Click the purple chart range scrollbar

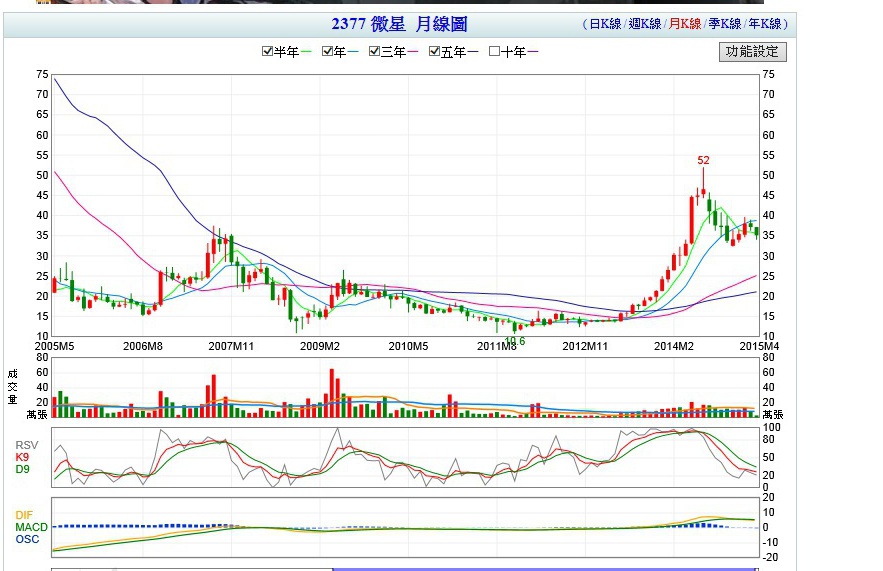pos(544,569)
